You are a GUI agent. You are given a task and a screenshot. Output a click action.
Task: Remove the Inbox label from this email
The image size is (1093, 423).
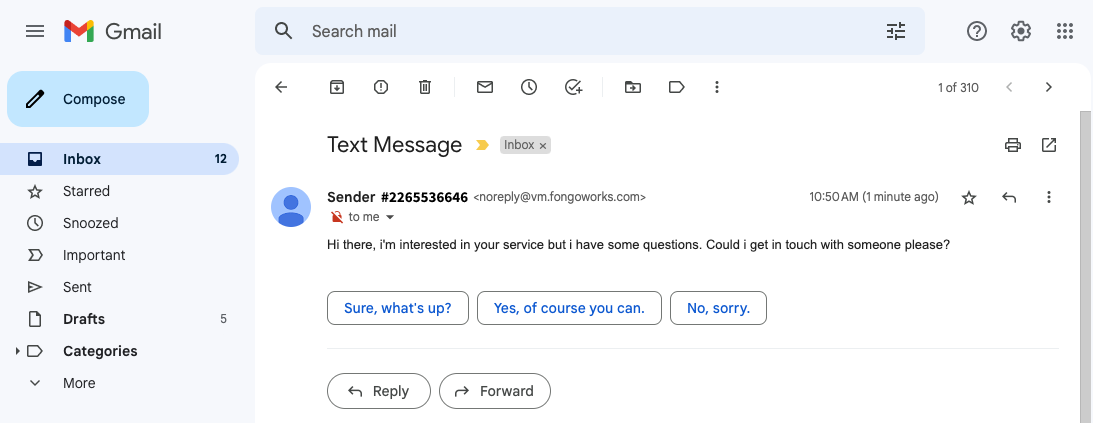point(542,146)
